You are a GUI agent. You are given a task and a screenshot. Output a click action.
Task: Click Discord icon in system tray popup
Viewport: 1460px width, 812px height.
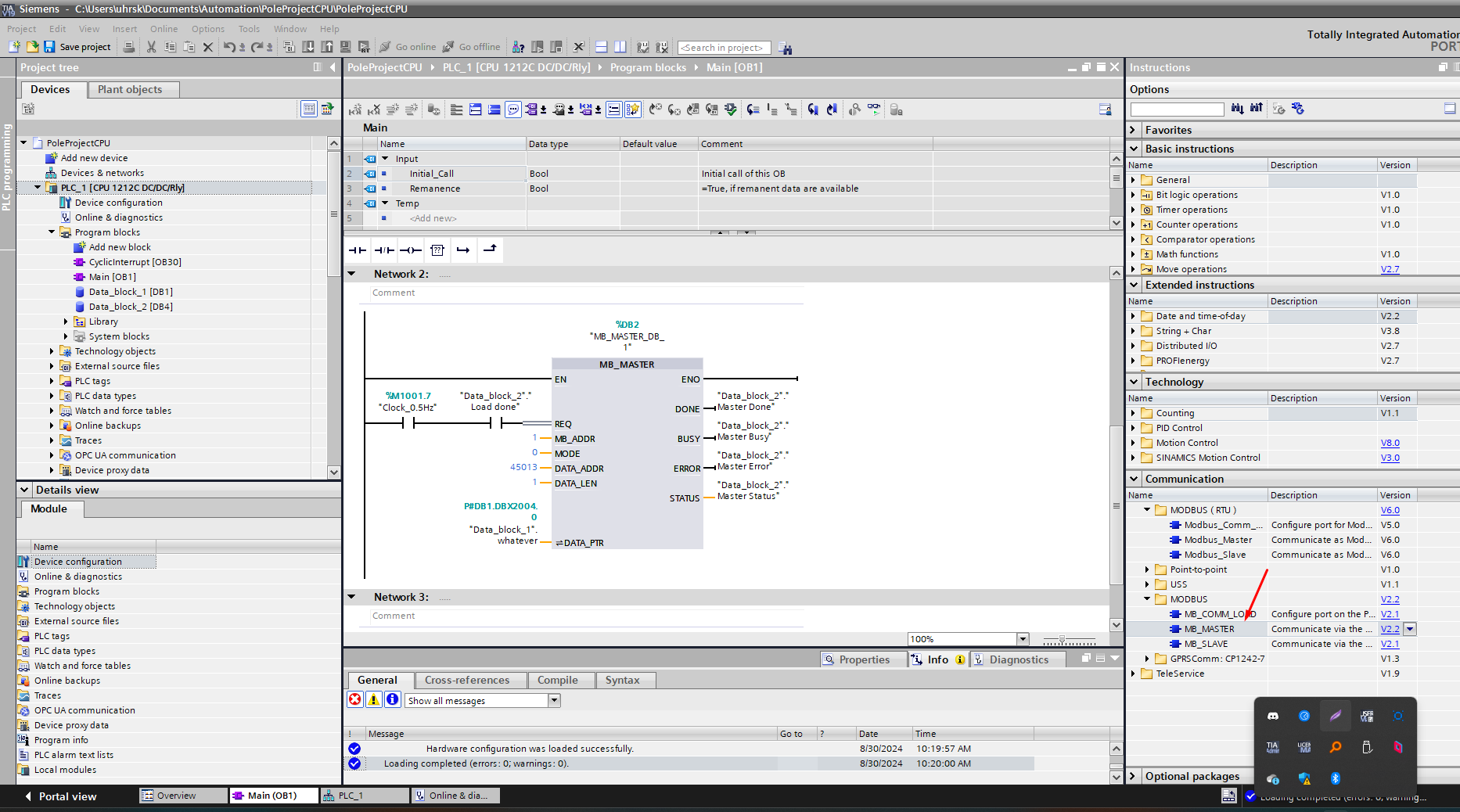coord(1273,716)
